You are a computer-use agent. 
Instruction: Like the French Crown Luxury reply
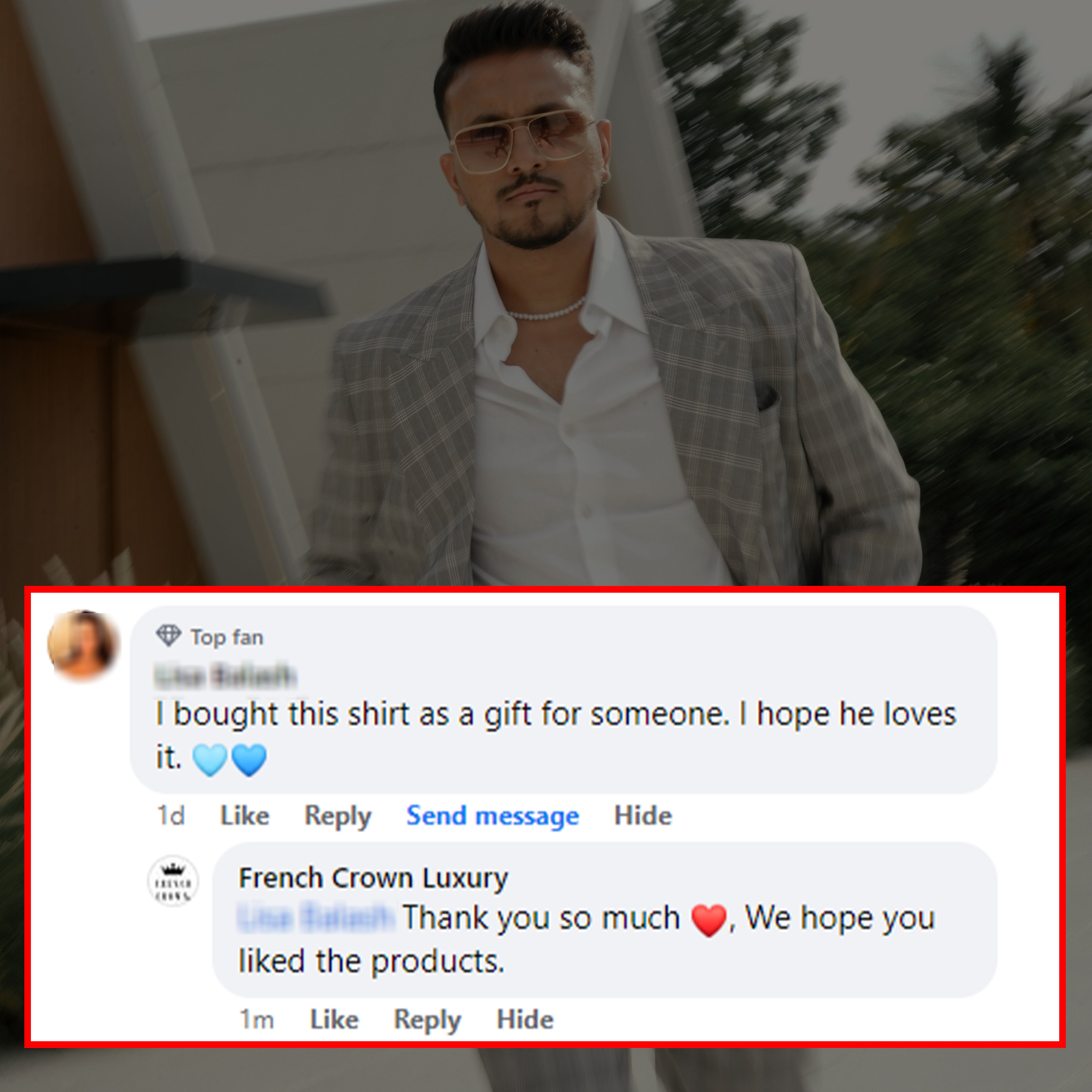point(334,1020)
